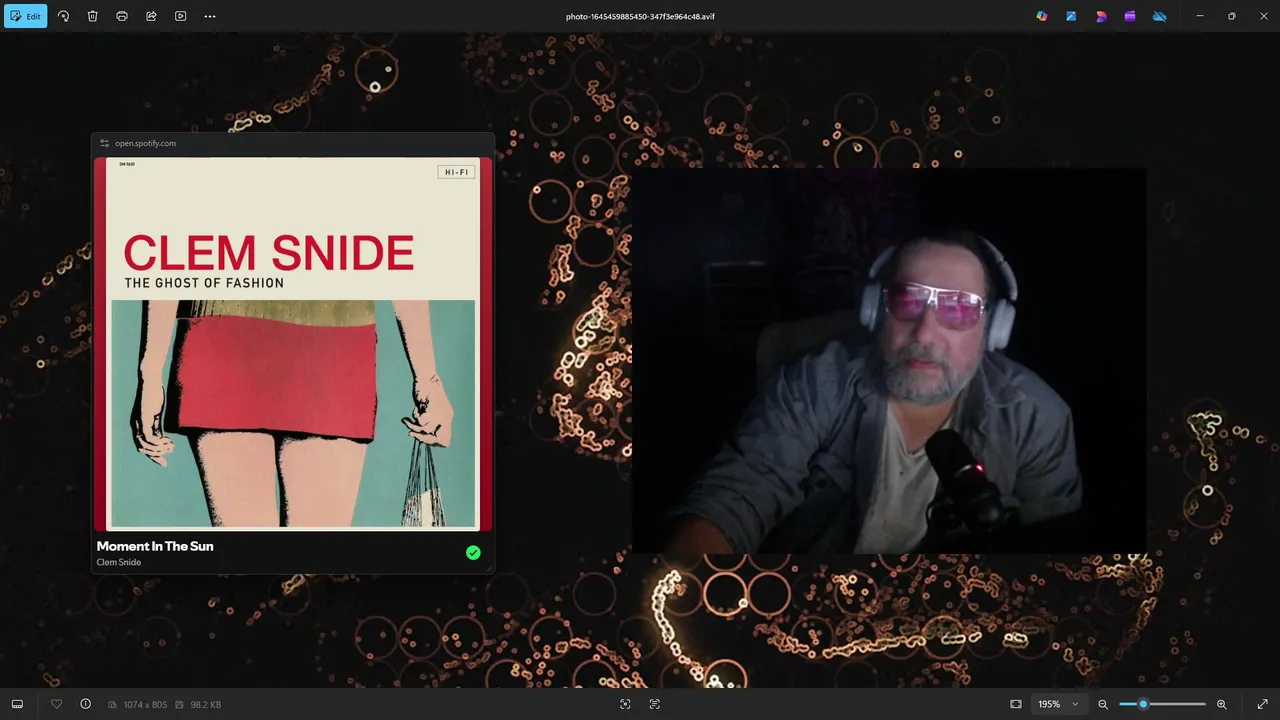
Task: Click the HI-FI badge on the album cover
Action: 457,172
